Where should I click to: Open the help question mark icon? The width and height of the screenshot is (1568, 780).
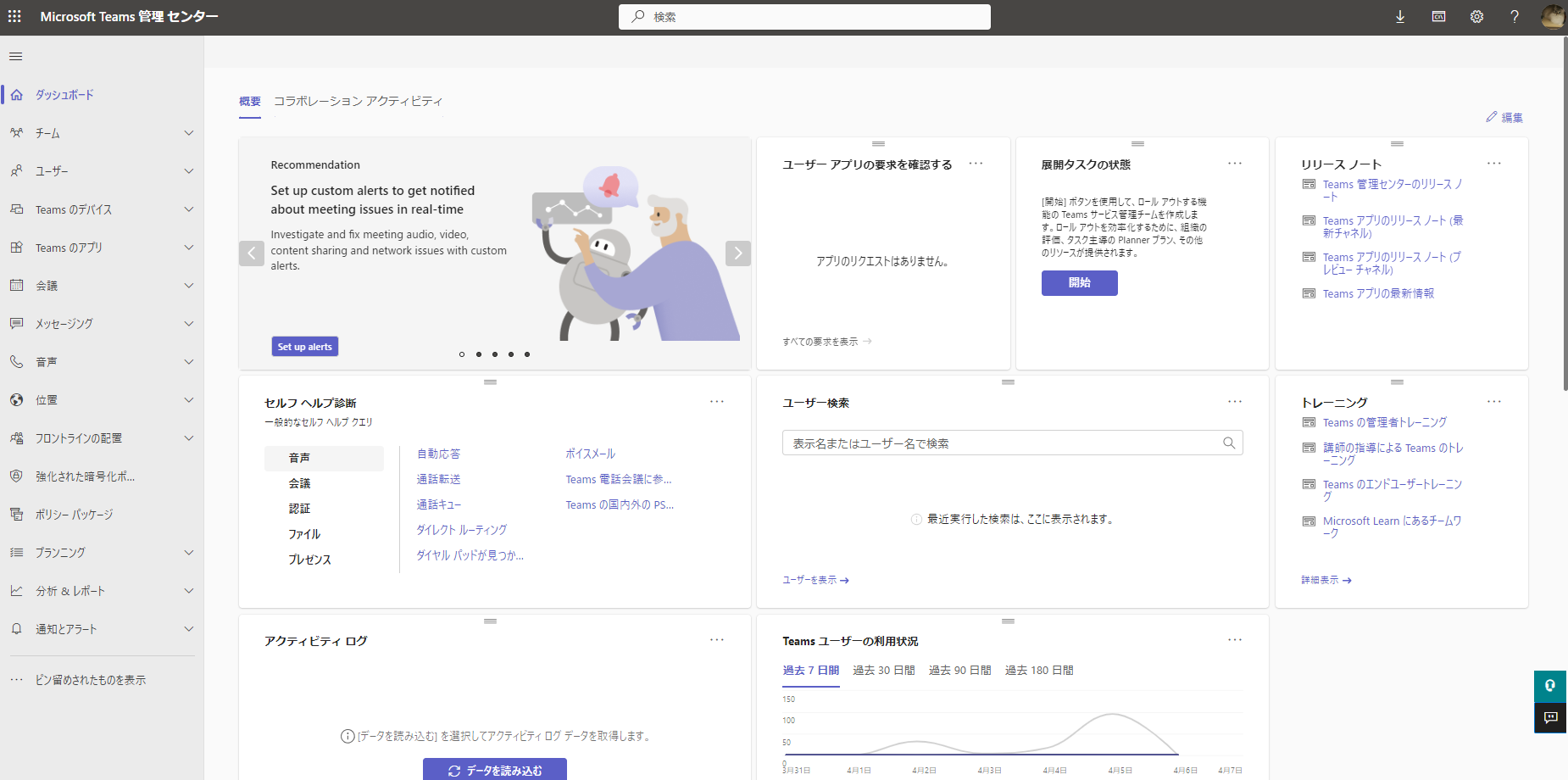1515,17
